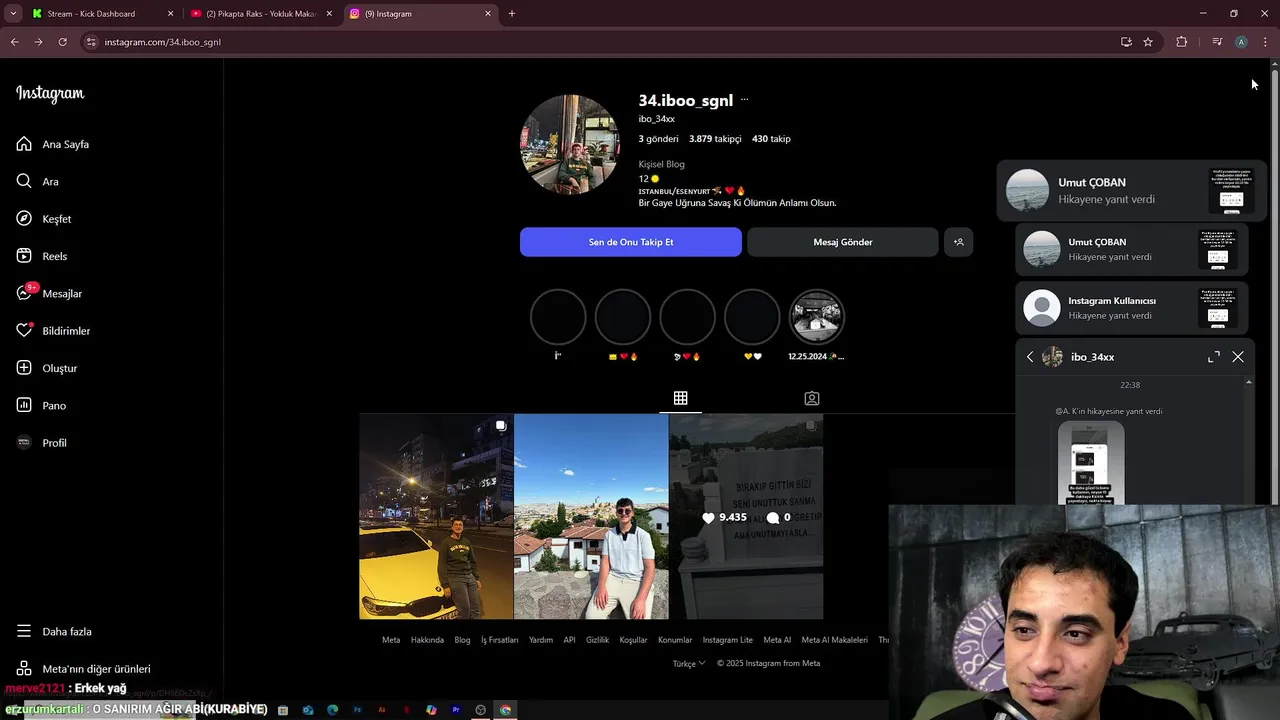This screenshot has width=1280, height=720.
Task: Open the 430 takip following list
Action: (771, 139)
